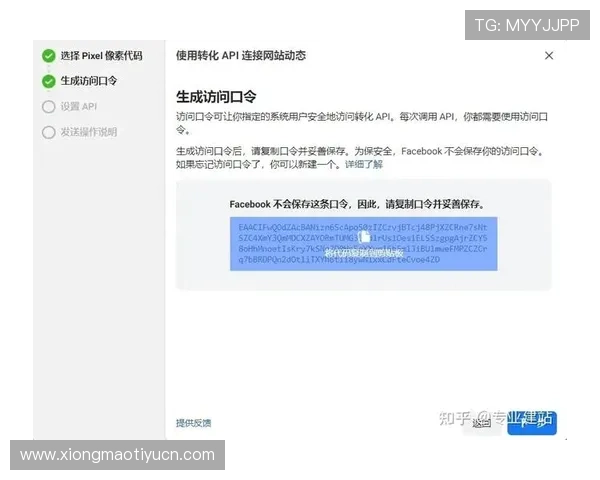This screenshot has width=600, height=480.
Task: Close the Conversions API setup dialog
Action: pyautogui.click(x=549, y=56)
